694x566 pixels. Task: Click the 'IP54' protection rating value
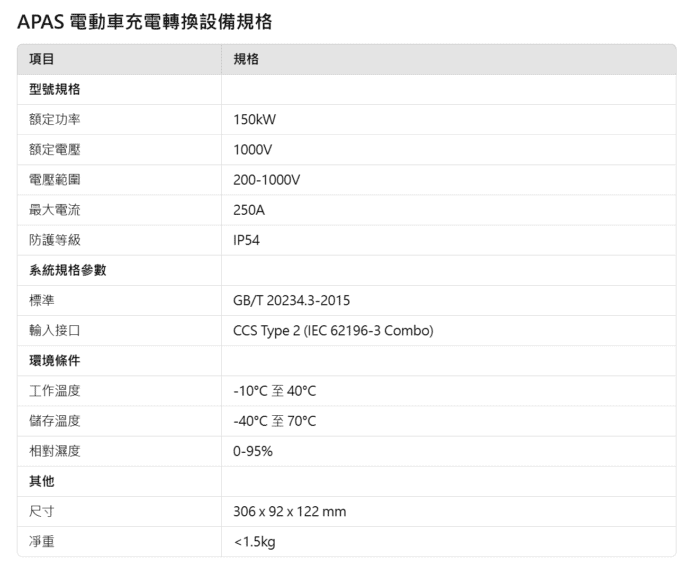pos(247,240)
